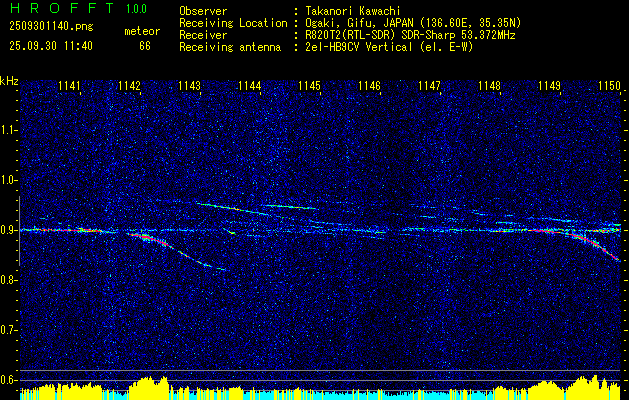
Task: Click the 0.8 kHz axis label
Action: click(x=9, y=280)
